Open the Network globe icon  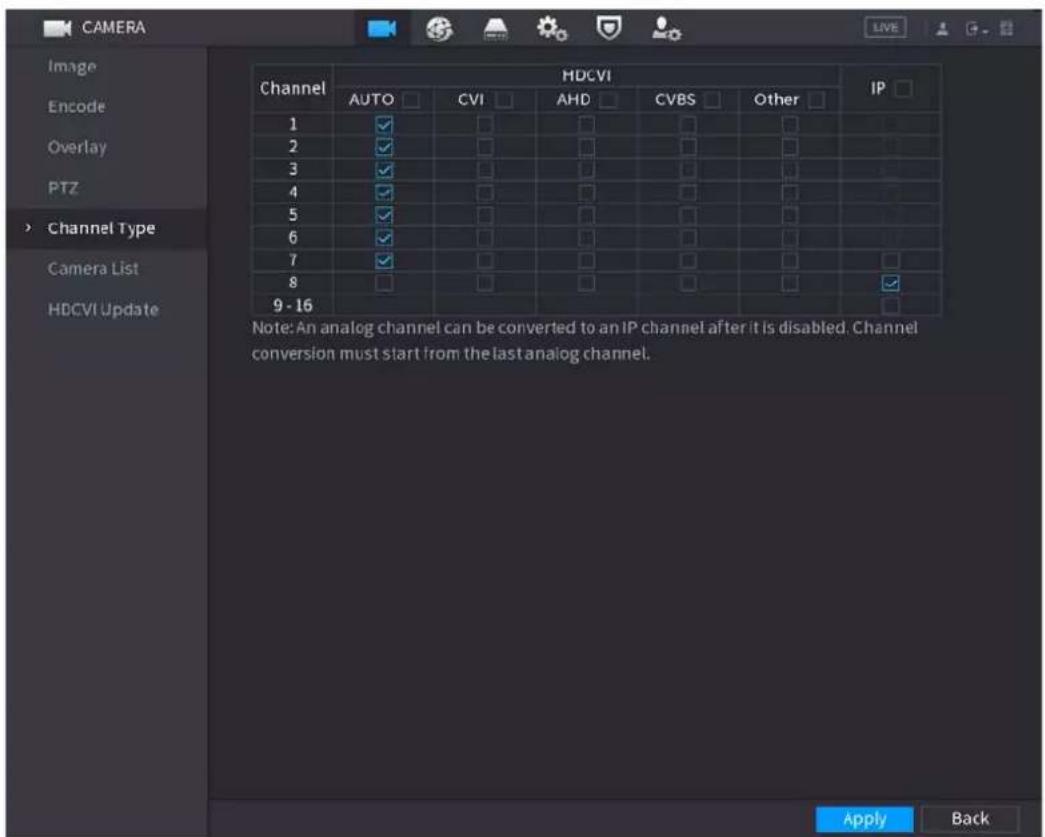click(439, 29)
